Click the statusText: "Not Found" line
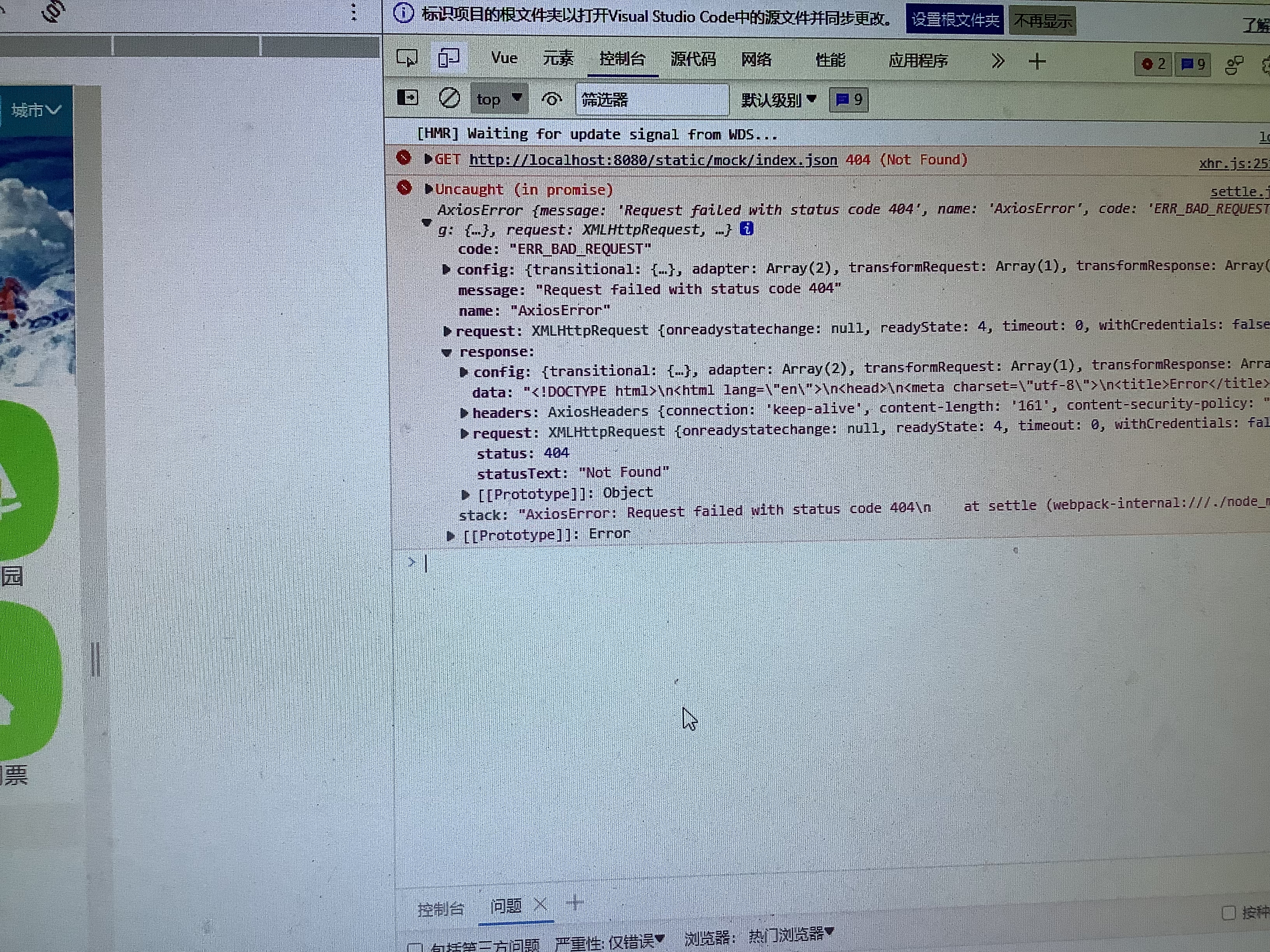The image size is (1270, 952). tap(573, 473)
